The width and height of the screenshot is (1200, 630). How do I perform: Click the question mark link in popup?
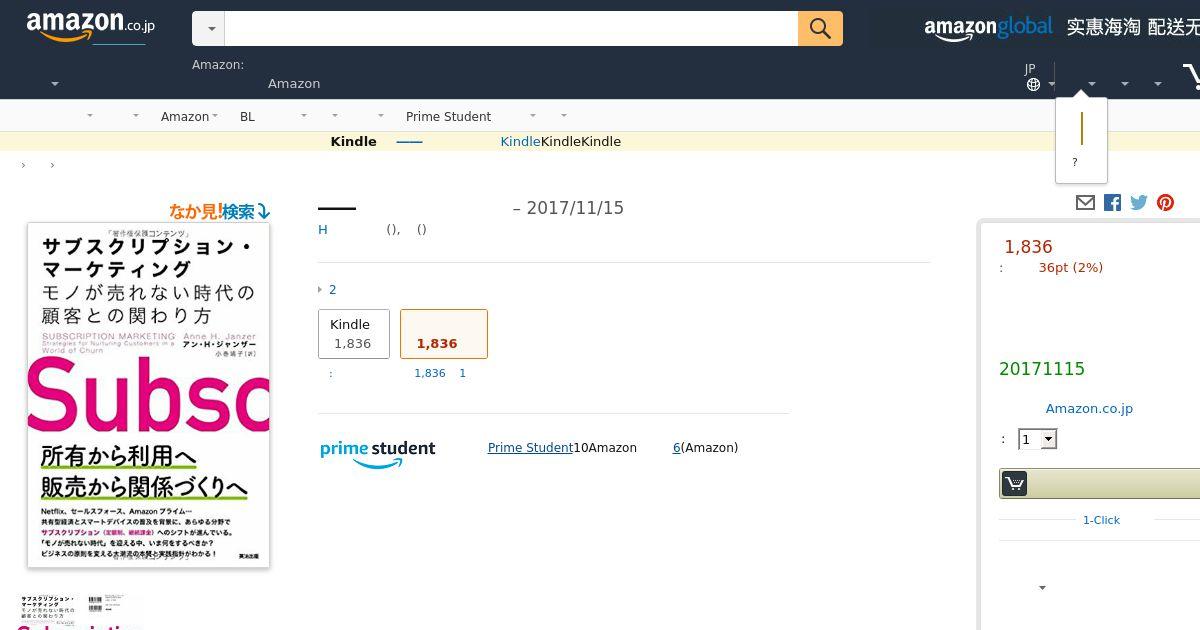[x=1075, y=163]
